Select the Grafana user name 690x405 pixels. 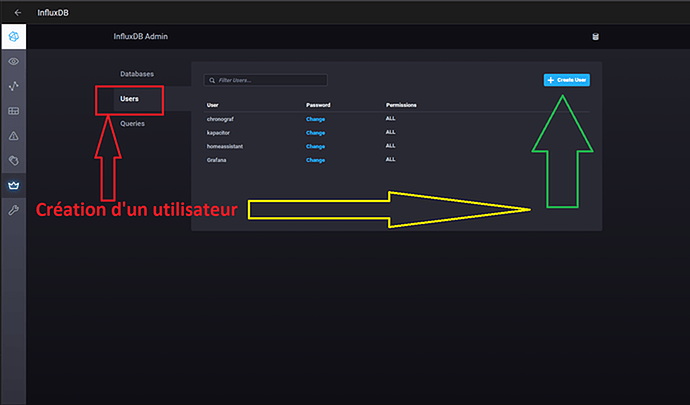217,160
